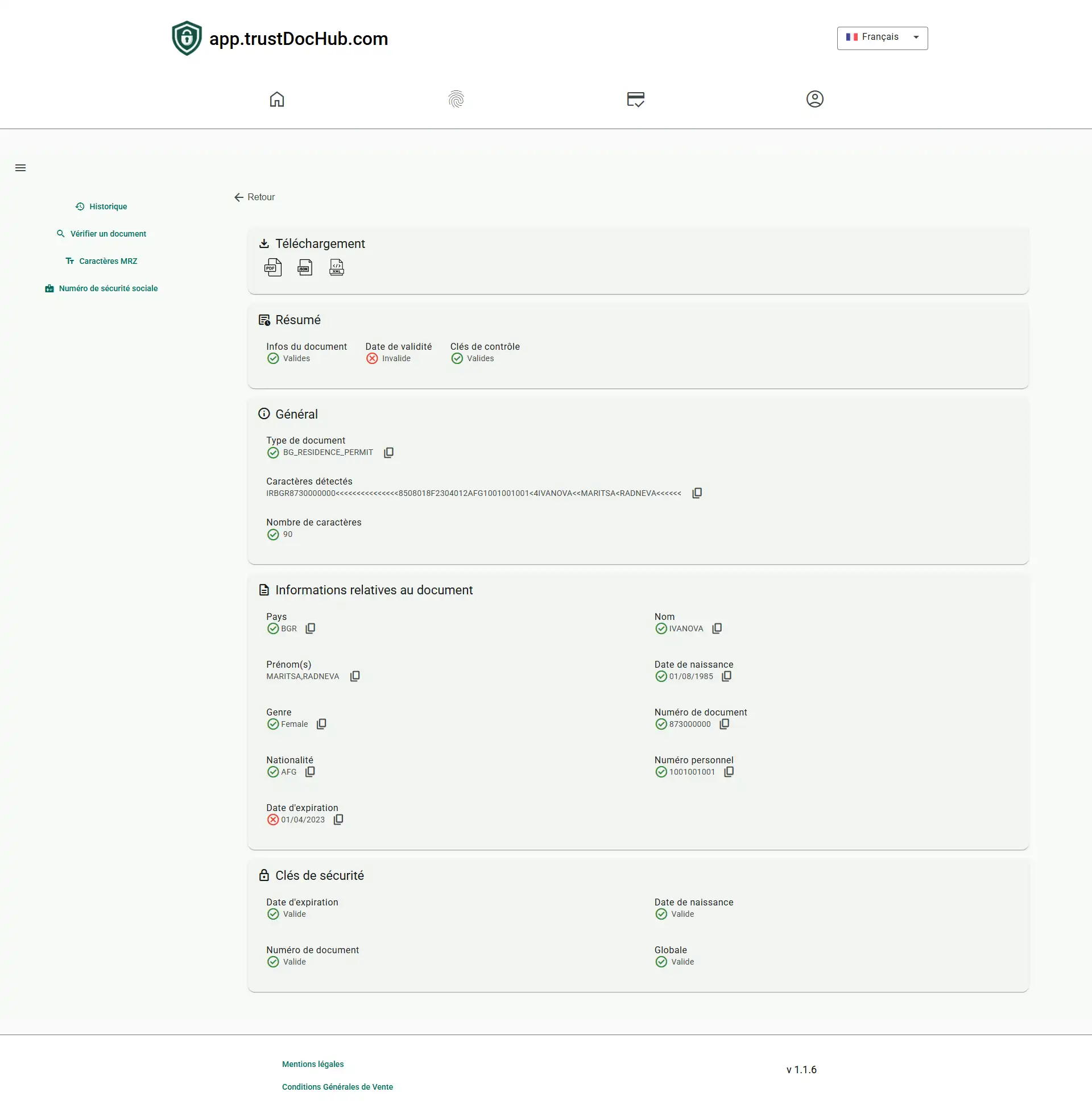Click the Globale key Valide status
Image resolution: width=1092 pixels, height=1117 pixels.
point(682,962)
